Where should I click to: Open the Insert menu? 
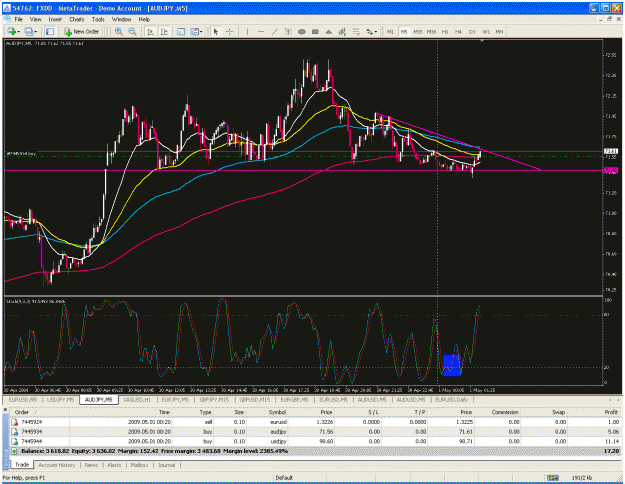(55, 19)
